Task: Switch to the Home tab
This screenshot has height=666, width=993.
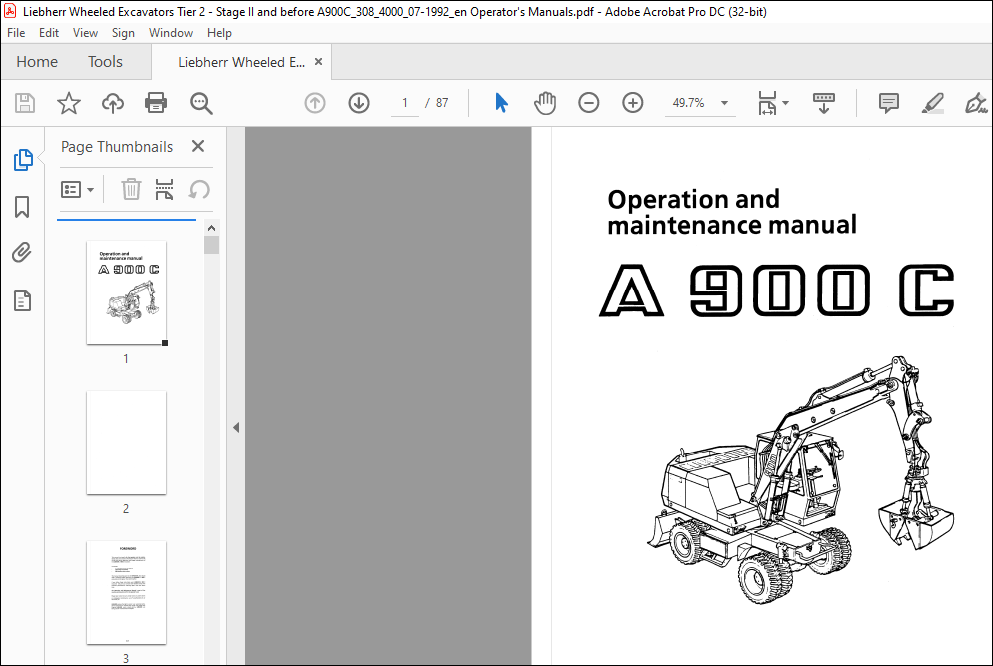Action: pos(37,61)
